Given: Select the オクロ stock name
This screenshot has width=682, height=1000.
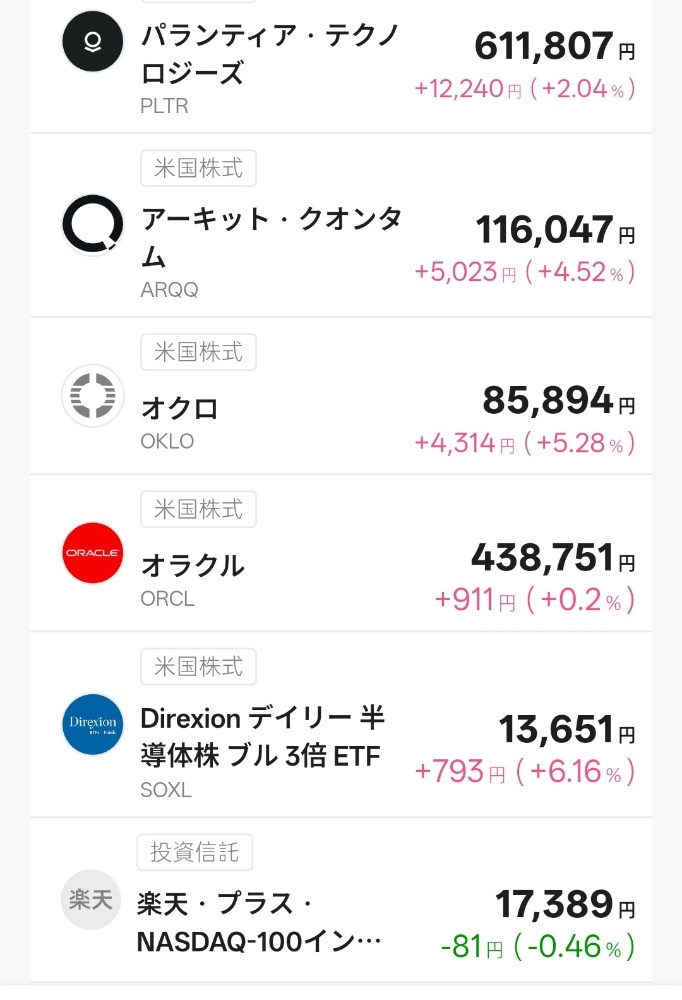Looking at the screenshot, I should coord(180,408).
